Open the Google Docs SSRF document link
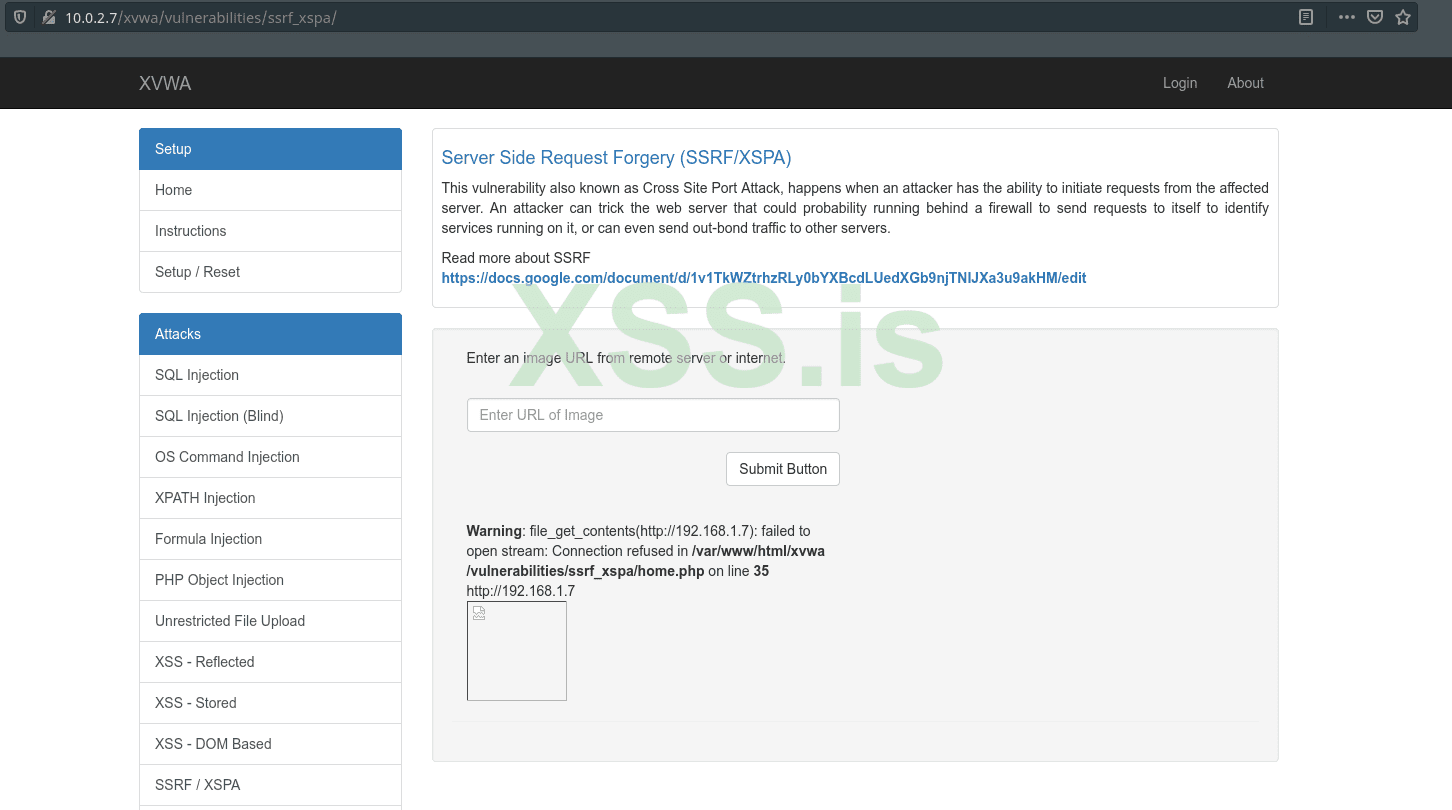Image resolution: width=1452 pixels, height=810 pixels. pyautogui.click(x=764, y=278)
